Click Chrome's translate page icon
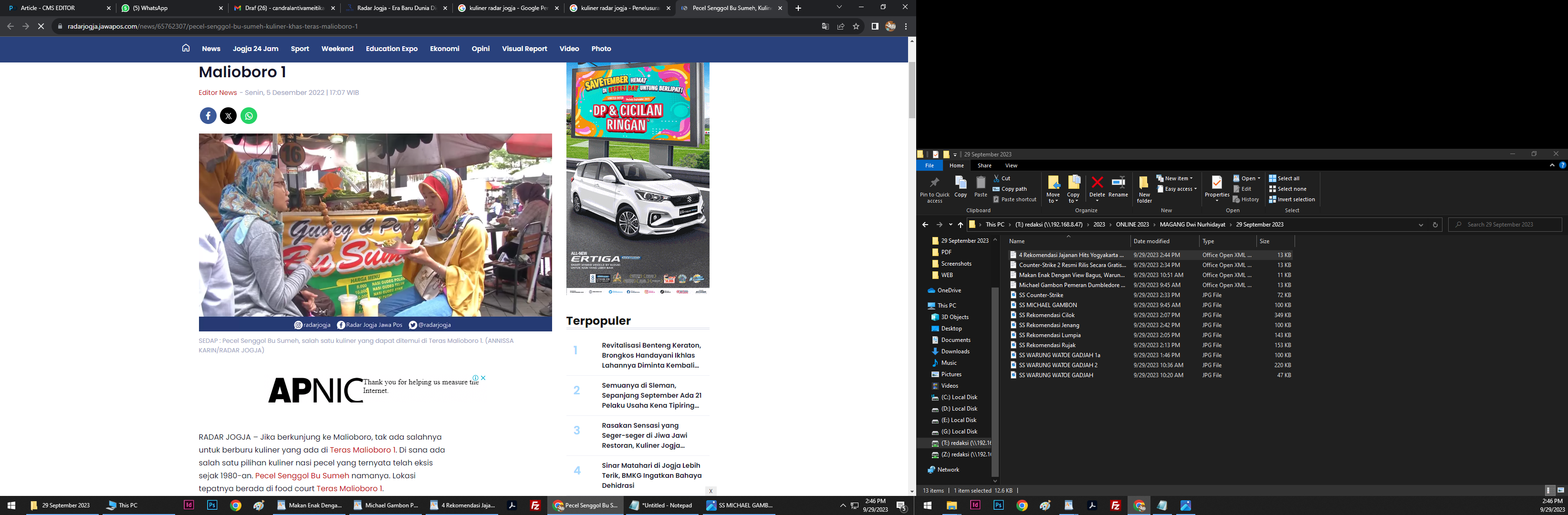The width and height of the screenshot is (1568, 515). [x=826, y=26]
